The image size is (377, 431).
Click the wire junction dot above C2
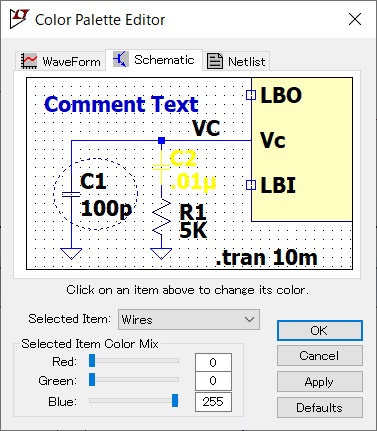(x=162, y=141)
